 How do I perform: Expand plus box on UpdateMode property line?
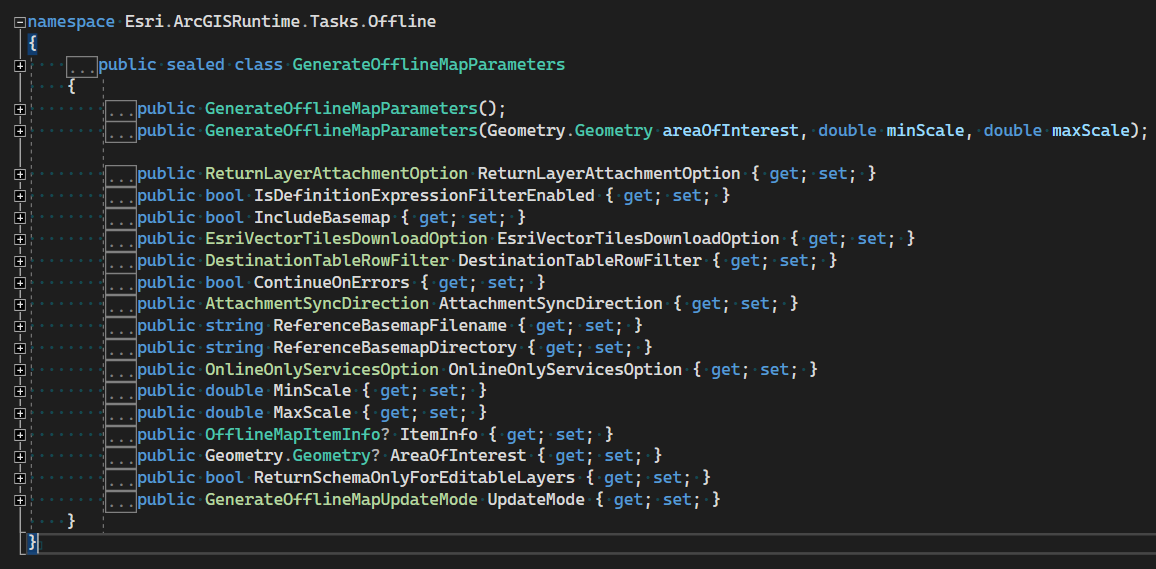[20, 500]
